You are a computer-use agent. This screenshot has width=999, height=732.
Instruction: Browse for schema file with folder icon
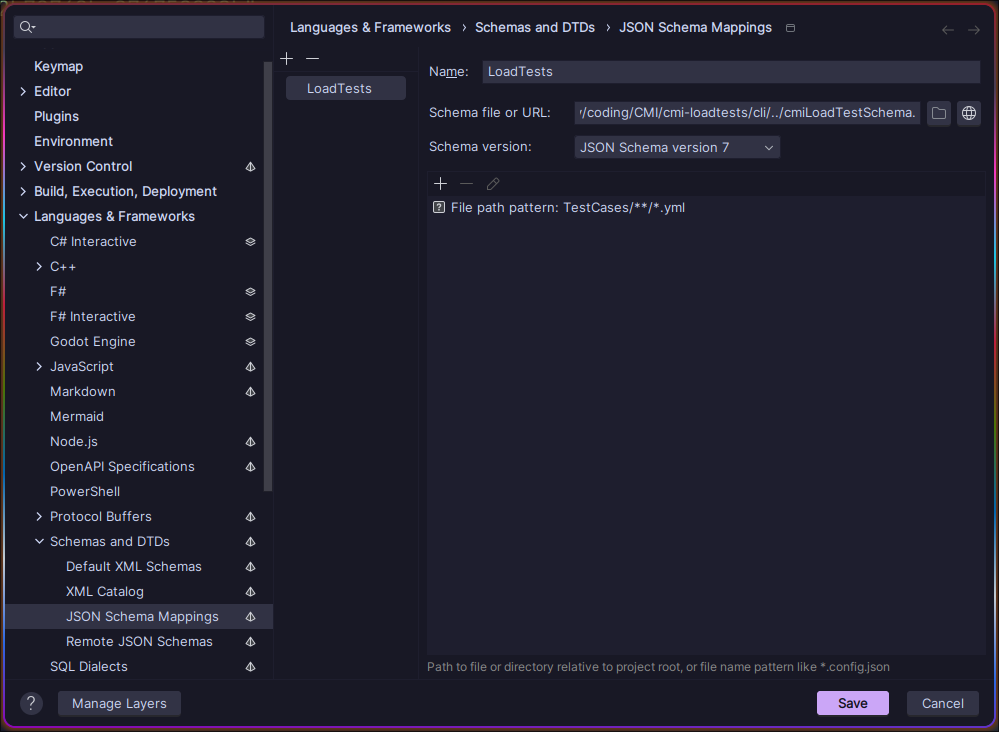click(x=938, y=113)
